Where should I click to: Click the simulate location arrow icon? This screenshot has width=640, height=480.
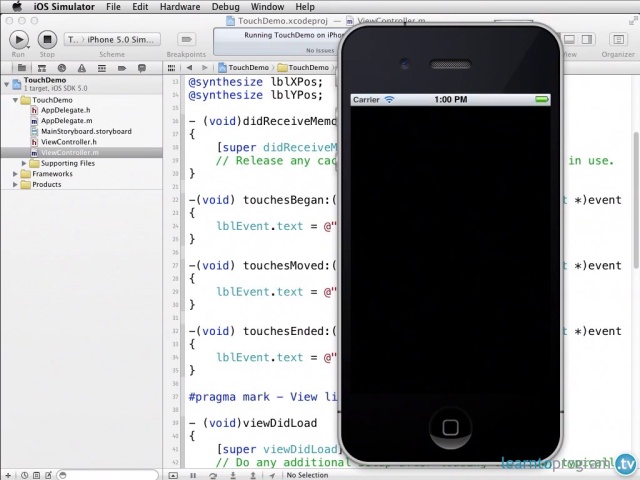click(272, 475)
